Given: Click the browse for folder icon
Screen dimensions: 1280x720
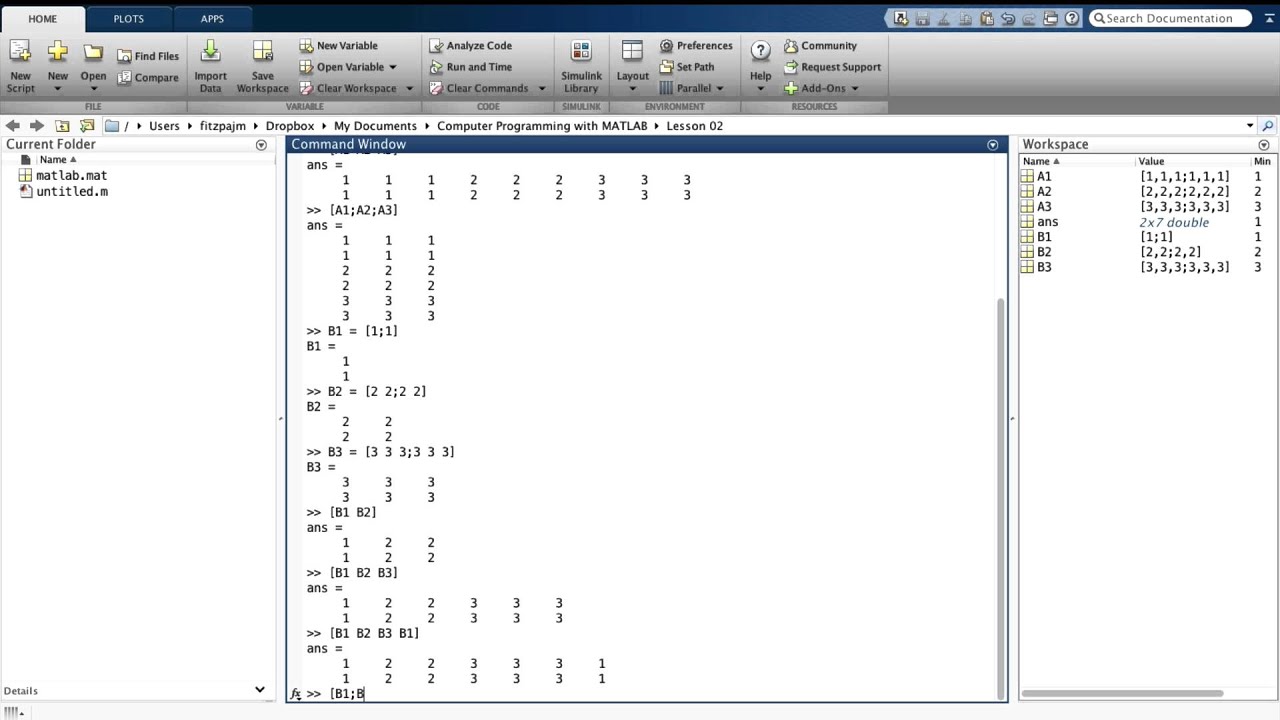Looking at the screenshot, I should click(87, 126).
